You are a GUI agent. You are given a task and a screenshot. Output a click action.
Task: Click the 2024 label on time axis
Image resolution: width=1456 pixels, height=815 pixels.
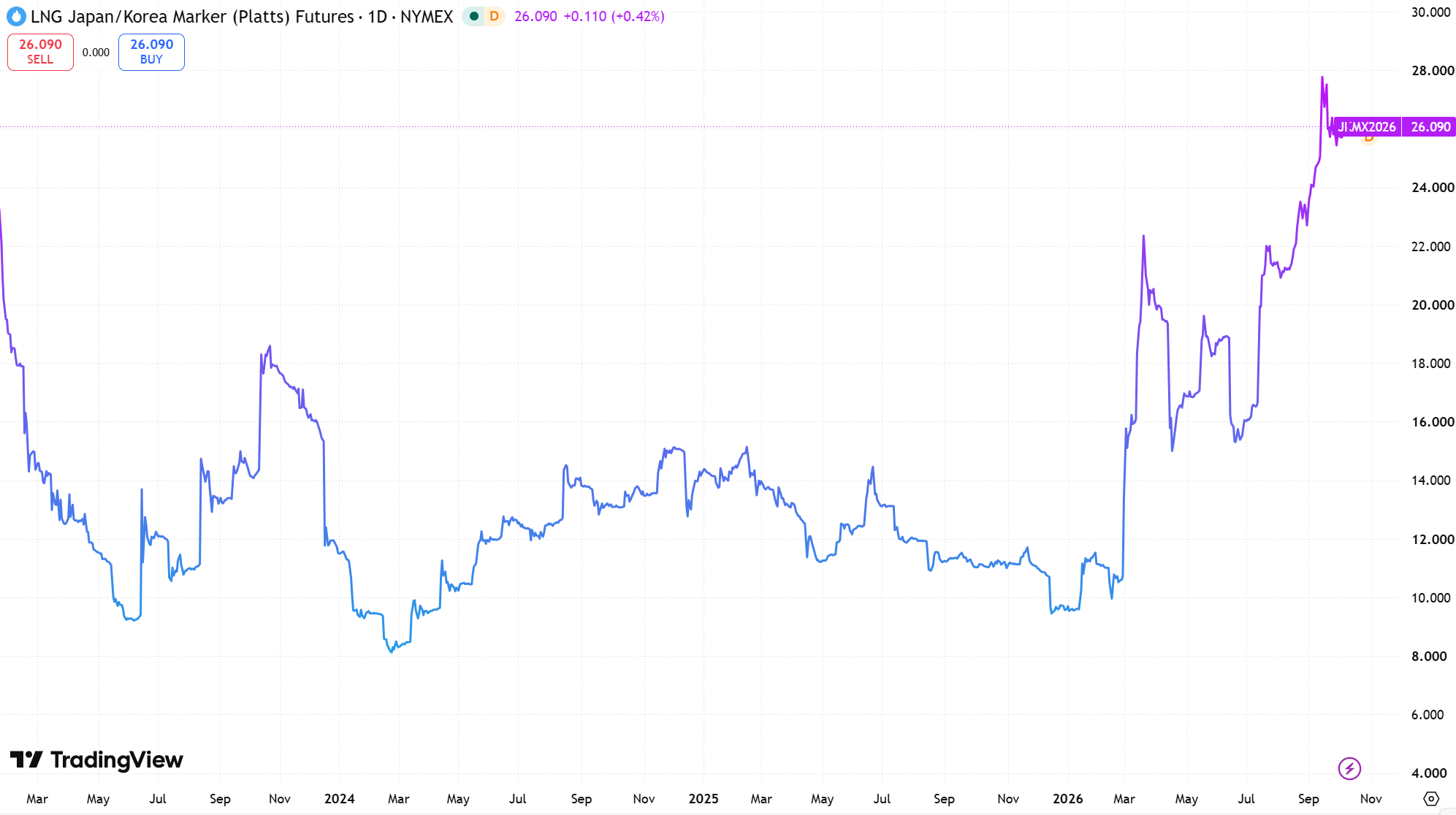(x=339, y=798)
